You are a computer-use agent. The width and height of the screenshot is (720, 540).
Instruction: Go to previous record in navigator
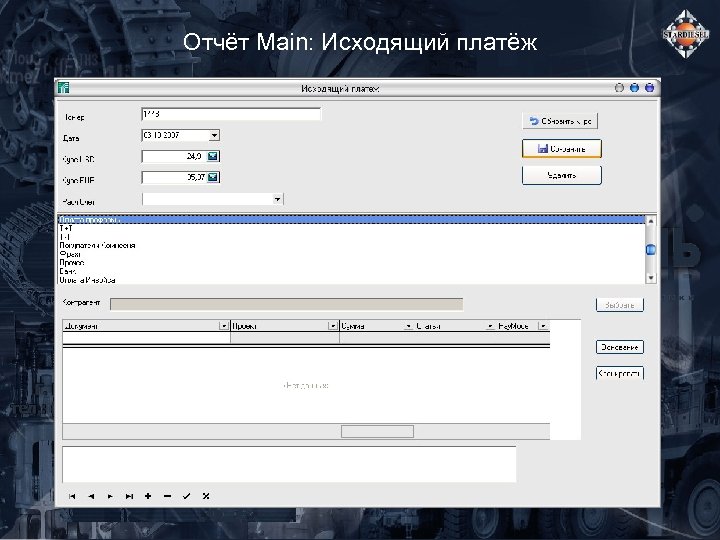tap(91, 496)
